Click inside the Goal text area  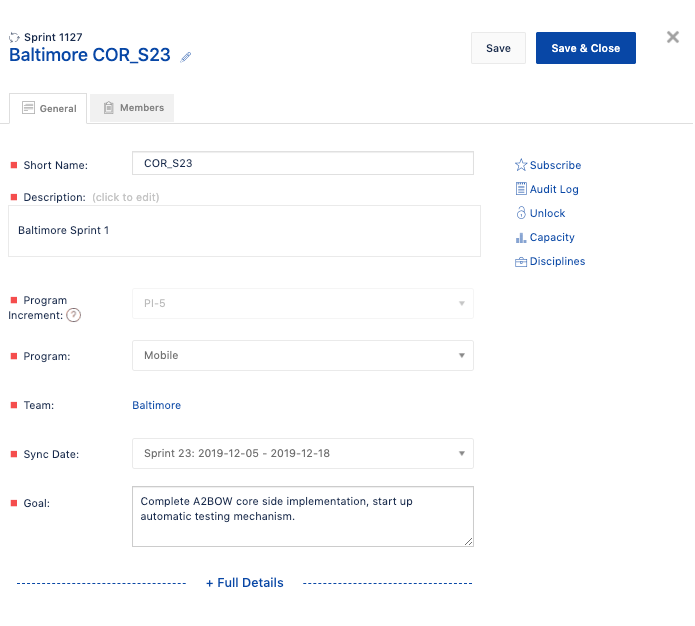(x=303, y=516)
